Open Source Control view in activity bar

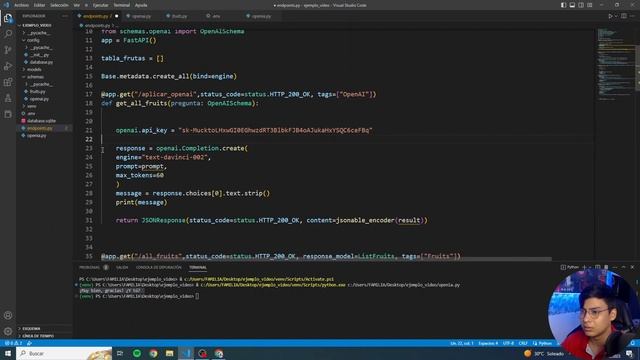pyautogui.click(x=8, y=50)
